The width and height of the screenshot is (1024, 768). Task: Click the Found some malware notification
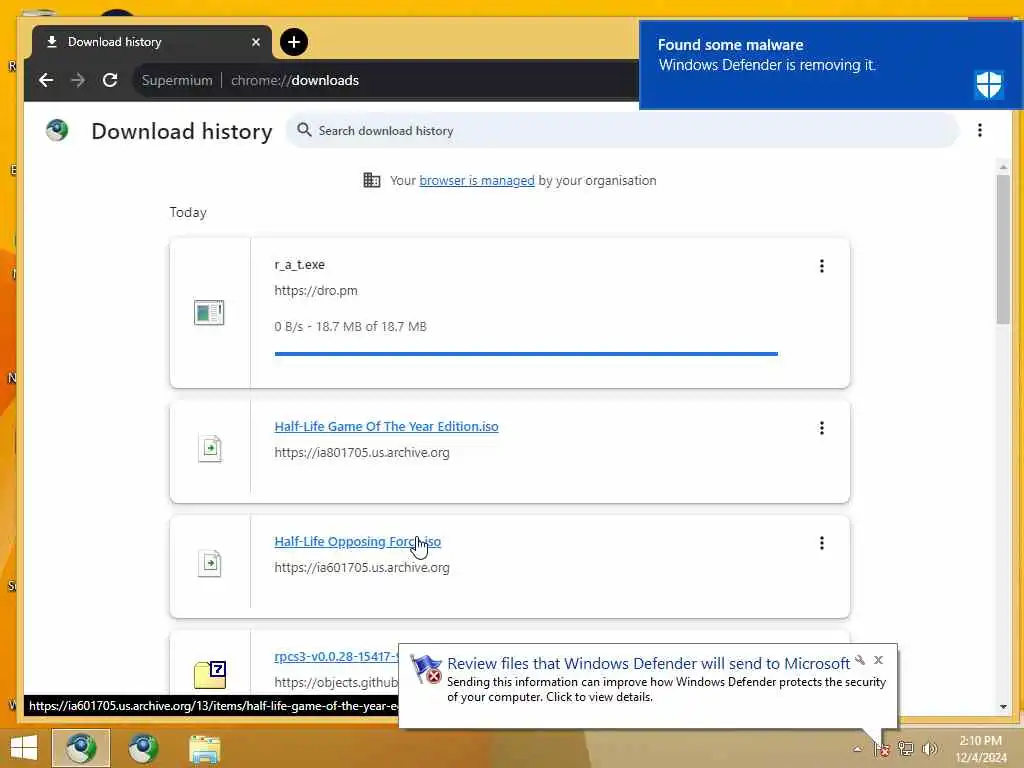click(831, 65)
